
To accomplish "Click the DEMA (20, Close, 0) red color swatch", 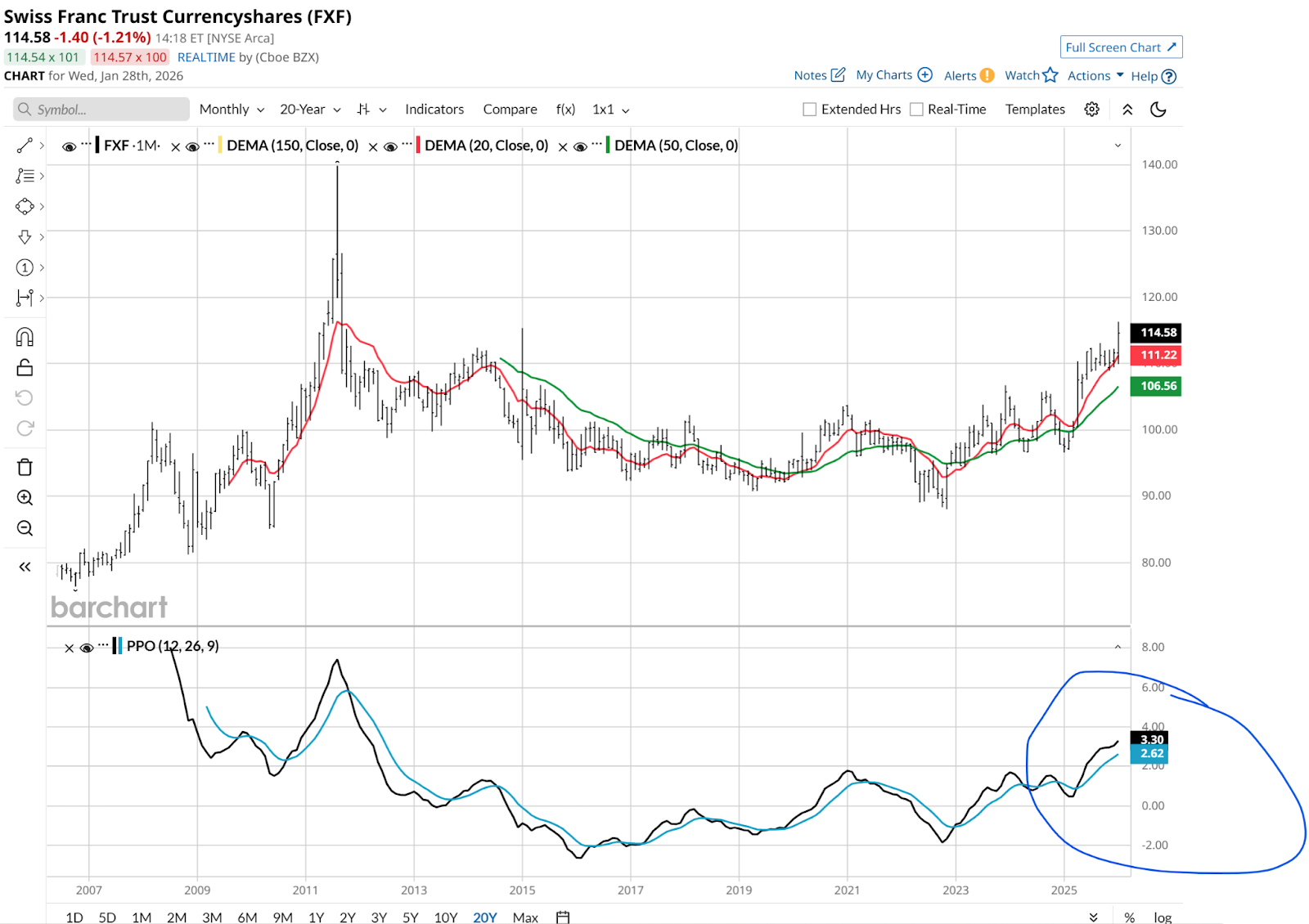I will (x=418, y=146).
